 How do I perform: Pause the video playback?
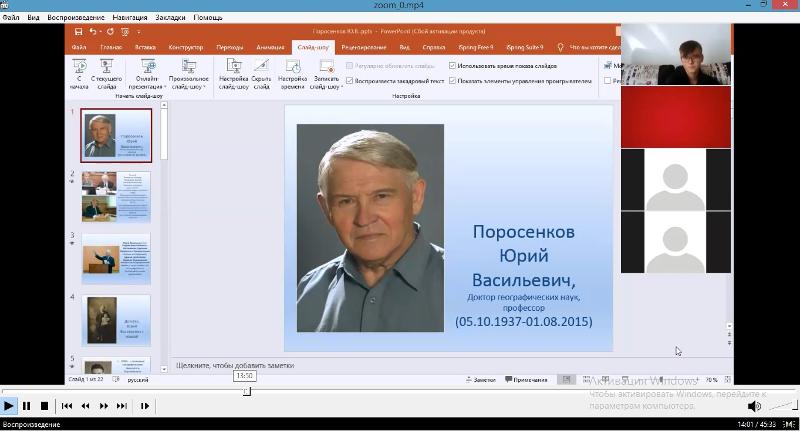coord(27,406)
